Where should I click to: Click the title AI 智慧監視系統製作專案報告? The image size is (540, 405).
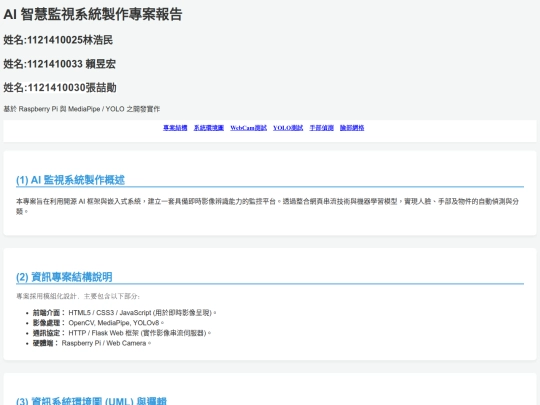(x=93, y=14)
